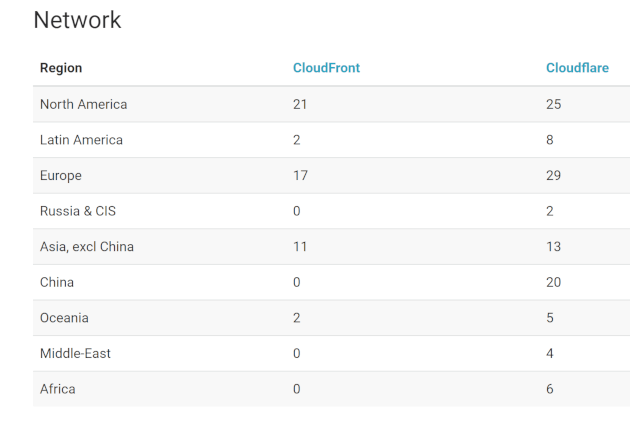
Task: Click Cloudflare value 20 for China
Action: tap(553, 282)
